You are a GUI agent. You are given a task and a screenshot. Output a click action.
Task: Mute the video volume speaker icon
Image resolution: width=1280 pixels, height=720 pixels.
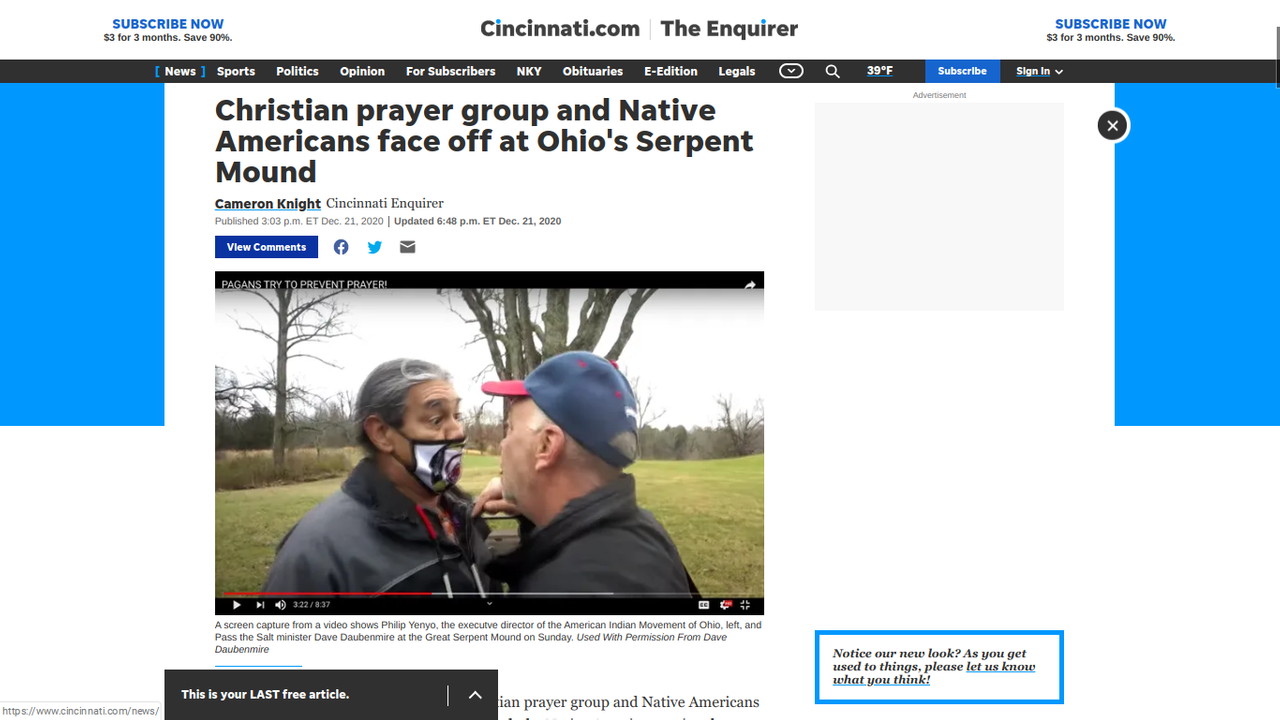(280, 605)
